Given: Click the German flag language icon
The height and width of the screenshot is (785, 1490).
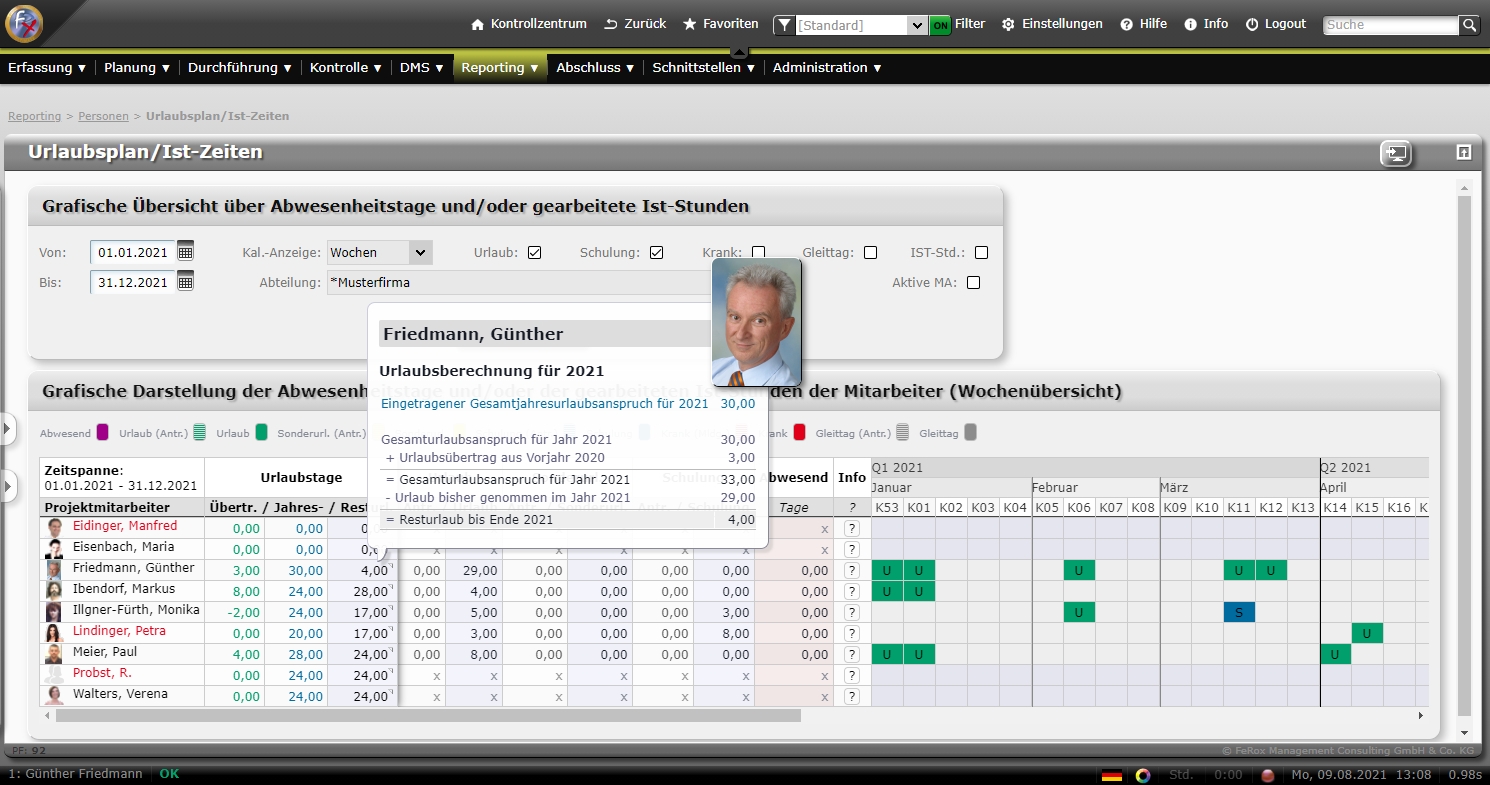Looking at the screenshot, I should click(x=1111, y=775).
